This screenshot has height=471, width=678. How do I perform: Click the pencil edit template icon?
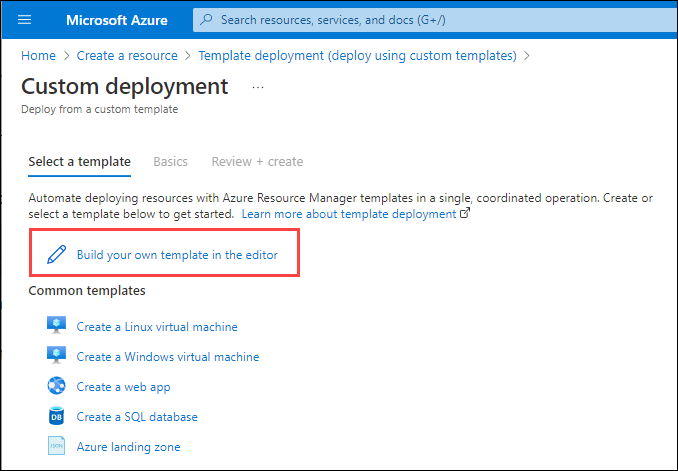click(x=57, y=254)
